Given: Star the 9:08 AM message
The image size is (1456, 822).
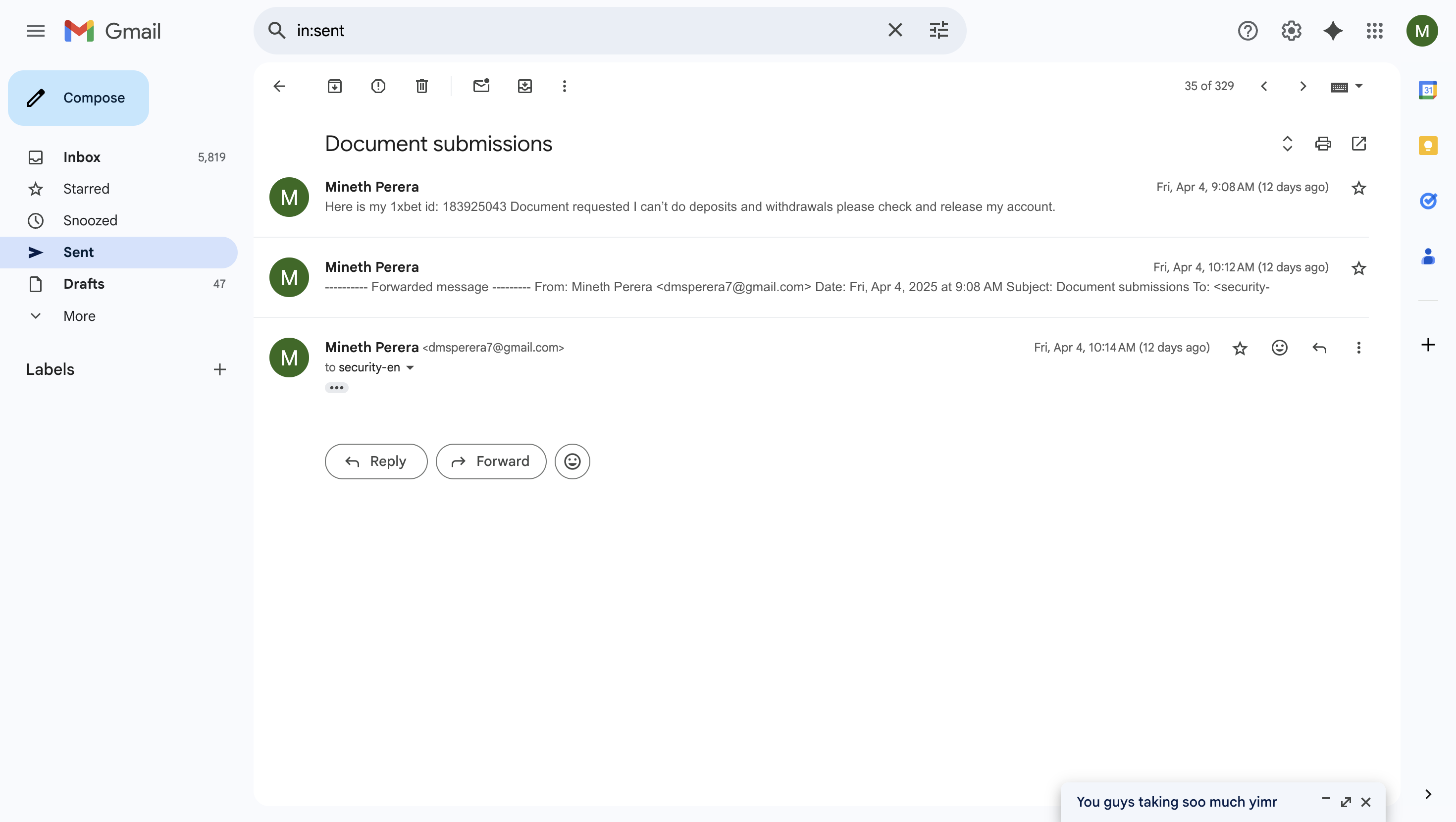Looking at the screenshot, I should 1359,188.
